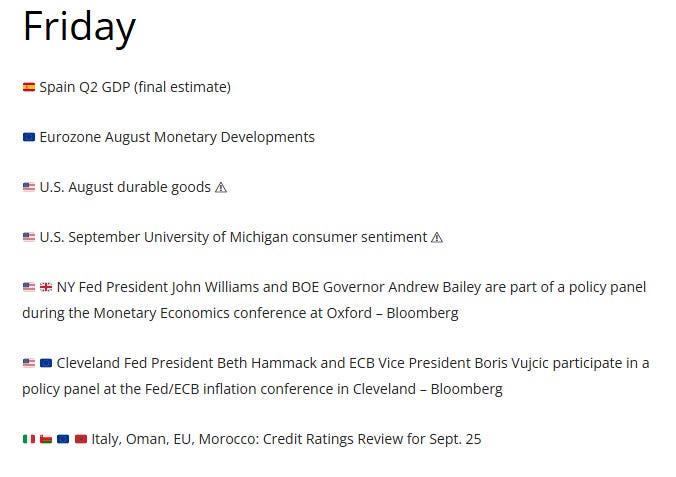676x477 pixels.
Task: Click the US flag before durable goods
Action: pos(29,187)
